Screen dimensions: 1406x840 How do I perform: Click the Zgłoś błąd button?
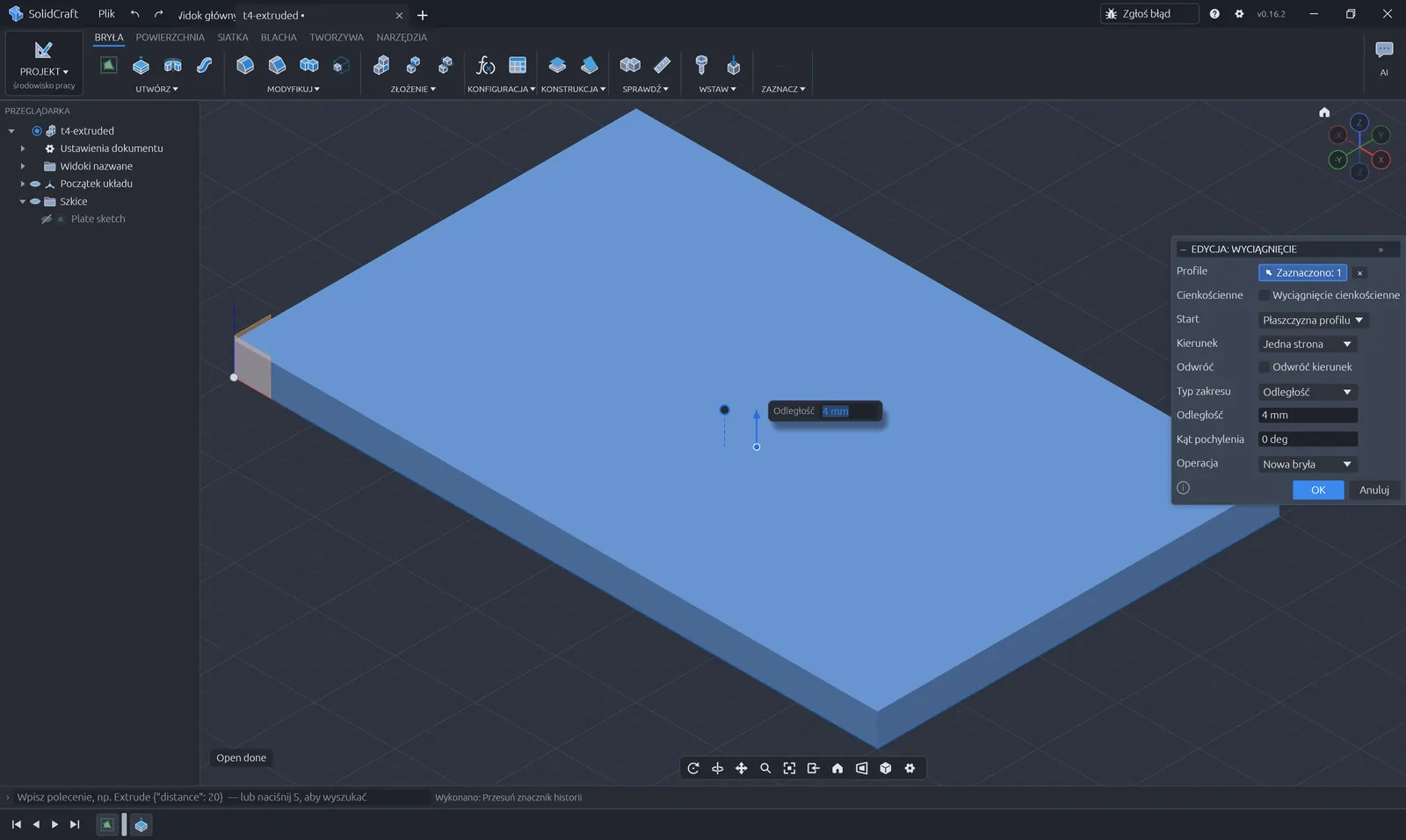coord(1149,14)
